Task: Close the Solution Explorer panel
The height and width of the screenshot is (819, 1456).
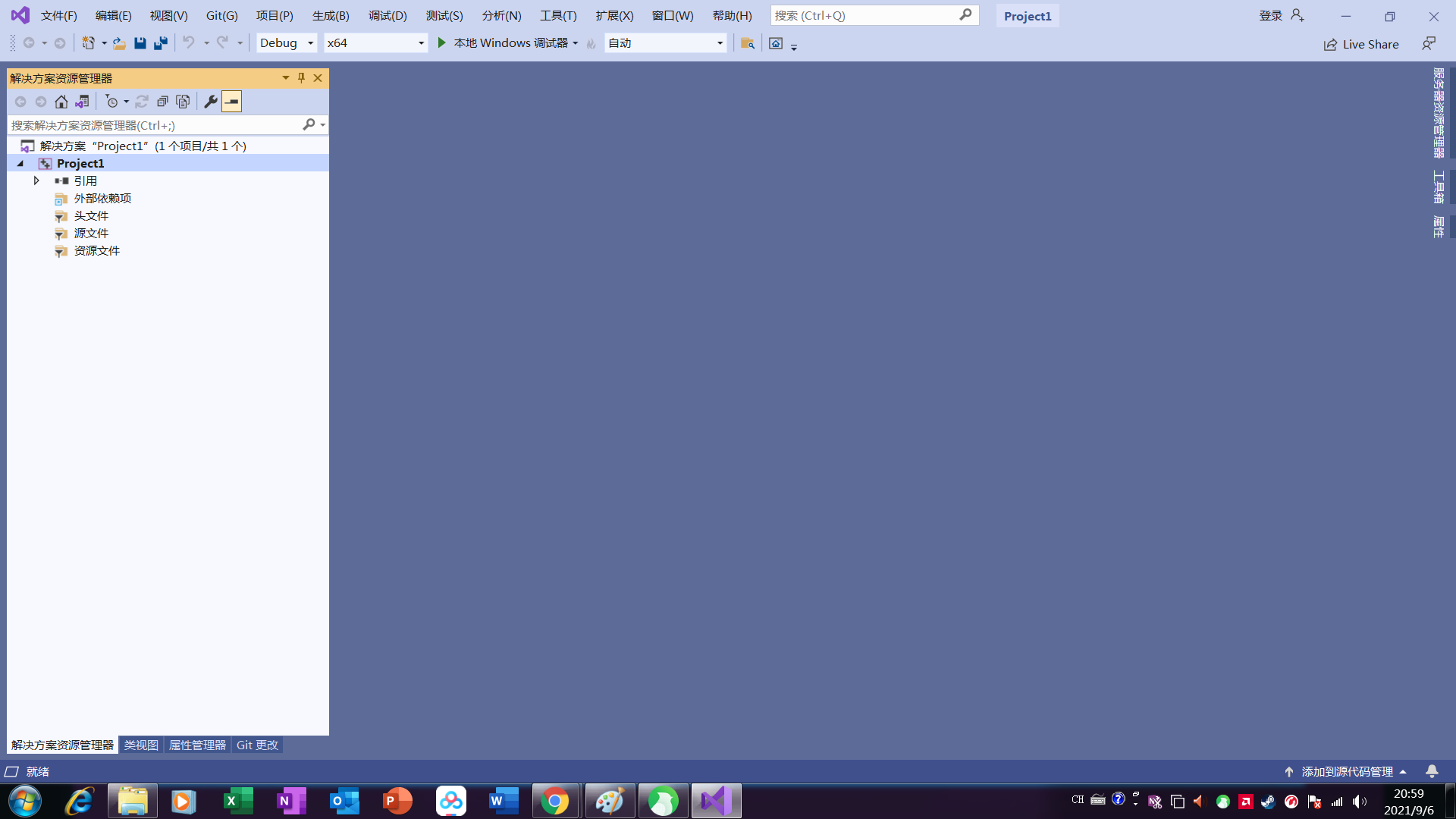Action: [x=318, y=78]
